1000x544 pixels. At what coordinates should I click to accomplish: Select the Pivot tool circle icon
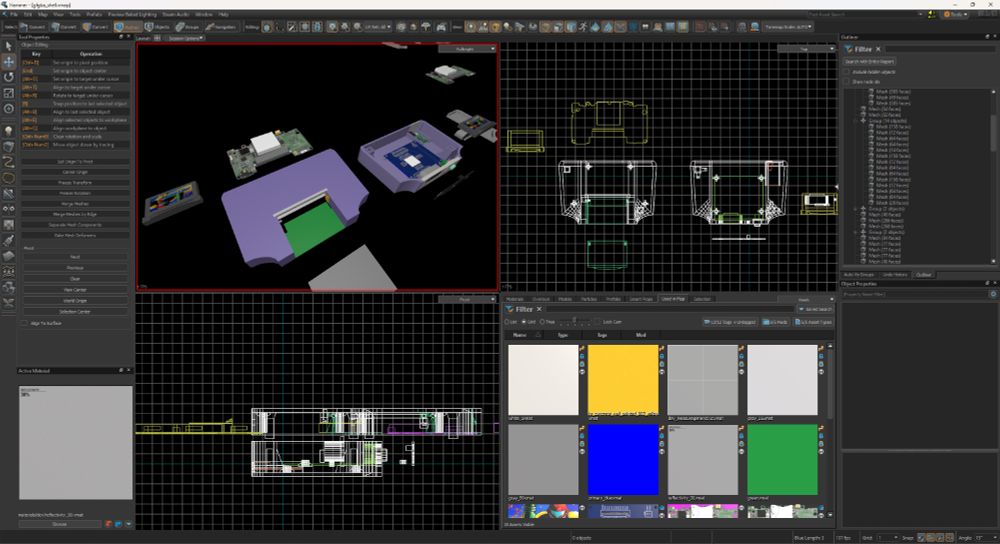click(8, 108)
